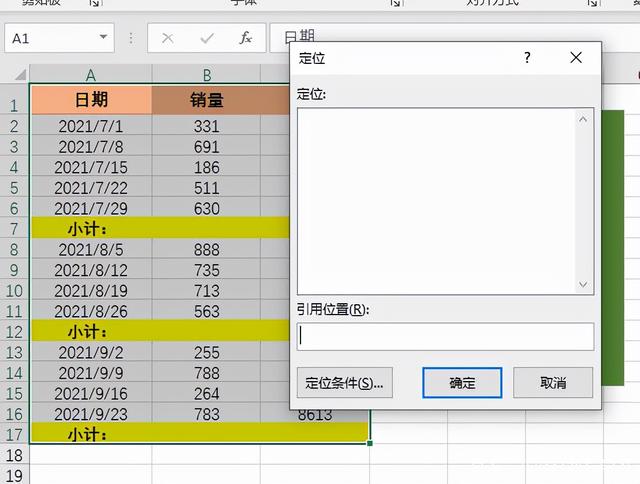Click cell with date 2021/8/19
Image resolution: width=640 pixels, height=484 pixels.
[91, 291]
